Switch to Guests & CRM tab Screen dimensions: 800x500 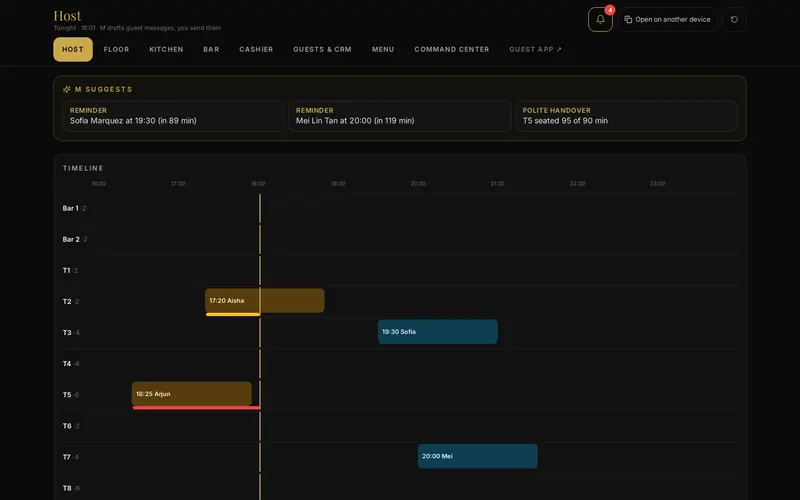tap(322, 49)
